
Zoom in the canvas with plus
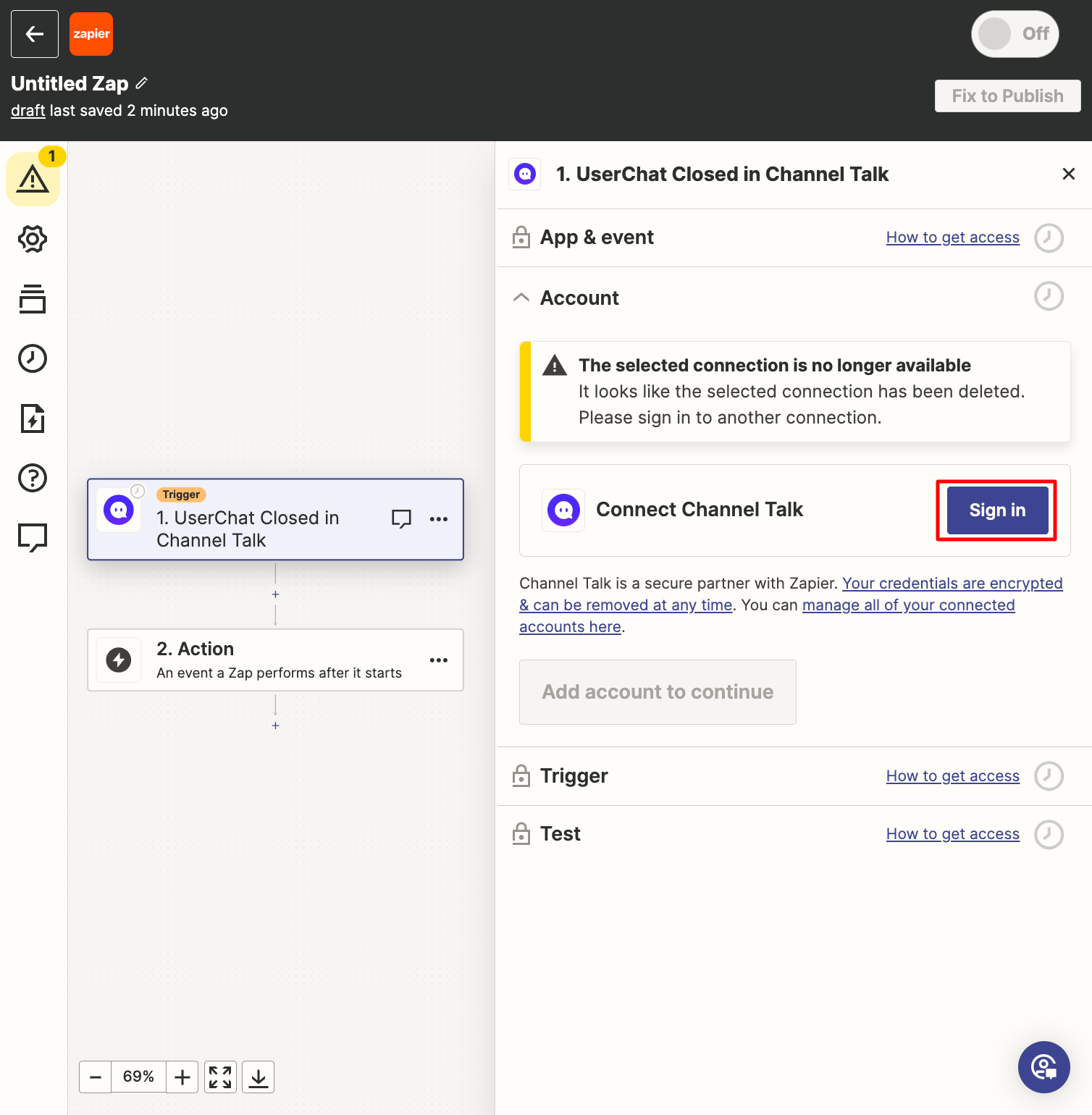[x=182, y=1077]
